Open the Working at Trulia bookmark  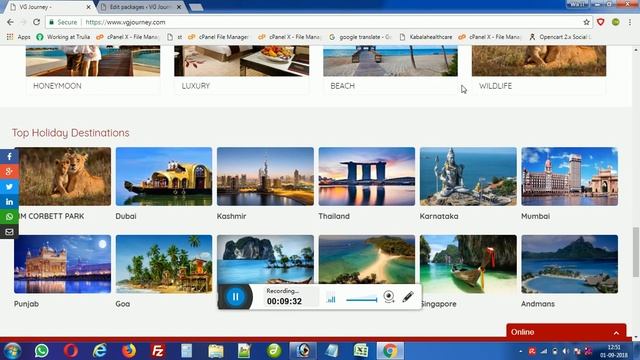coord(63,37)
